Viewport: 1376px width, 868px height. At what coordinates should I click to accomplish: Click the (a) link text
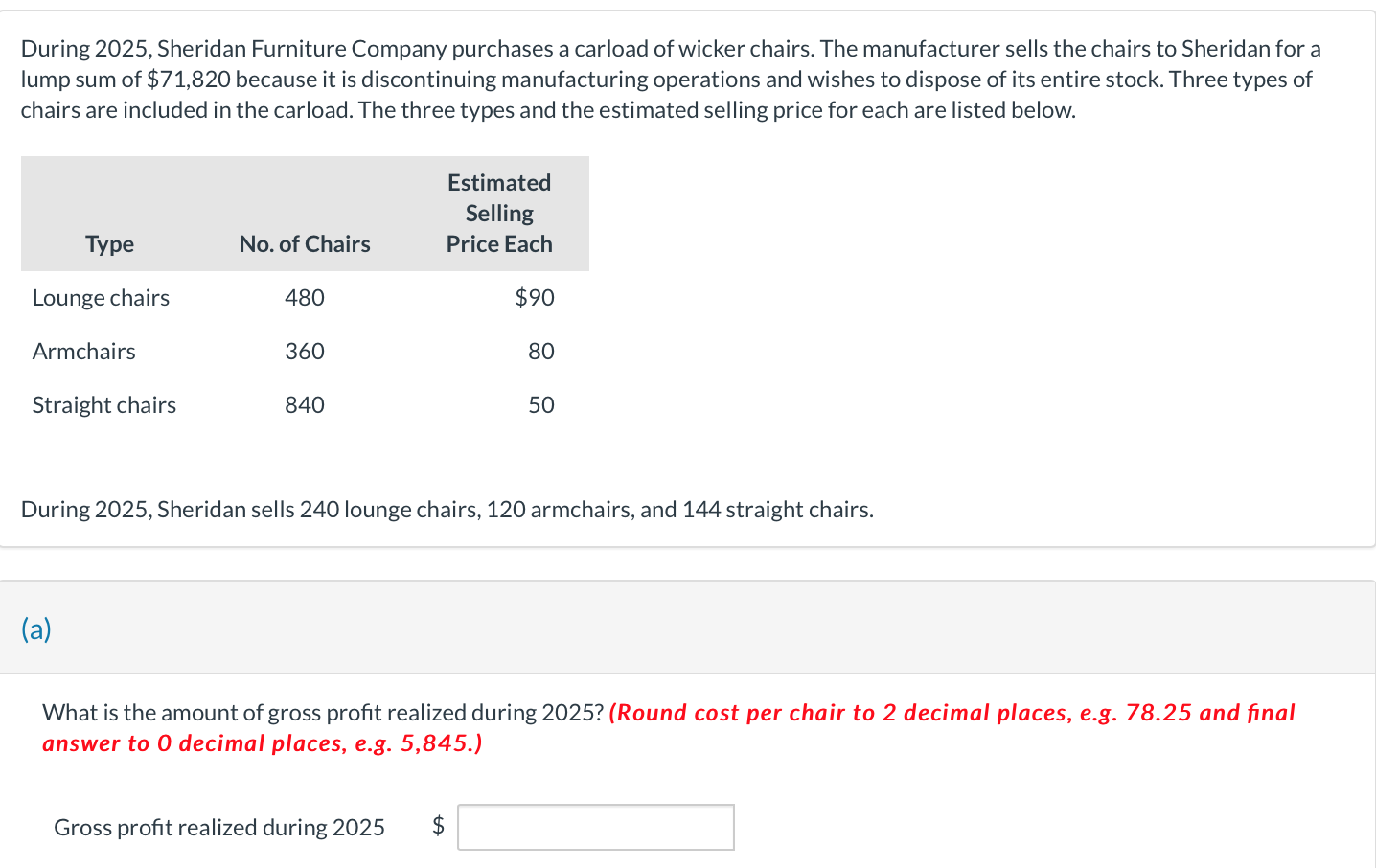[34, 628]
